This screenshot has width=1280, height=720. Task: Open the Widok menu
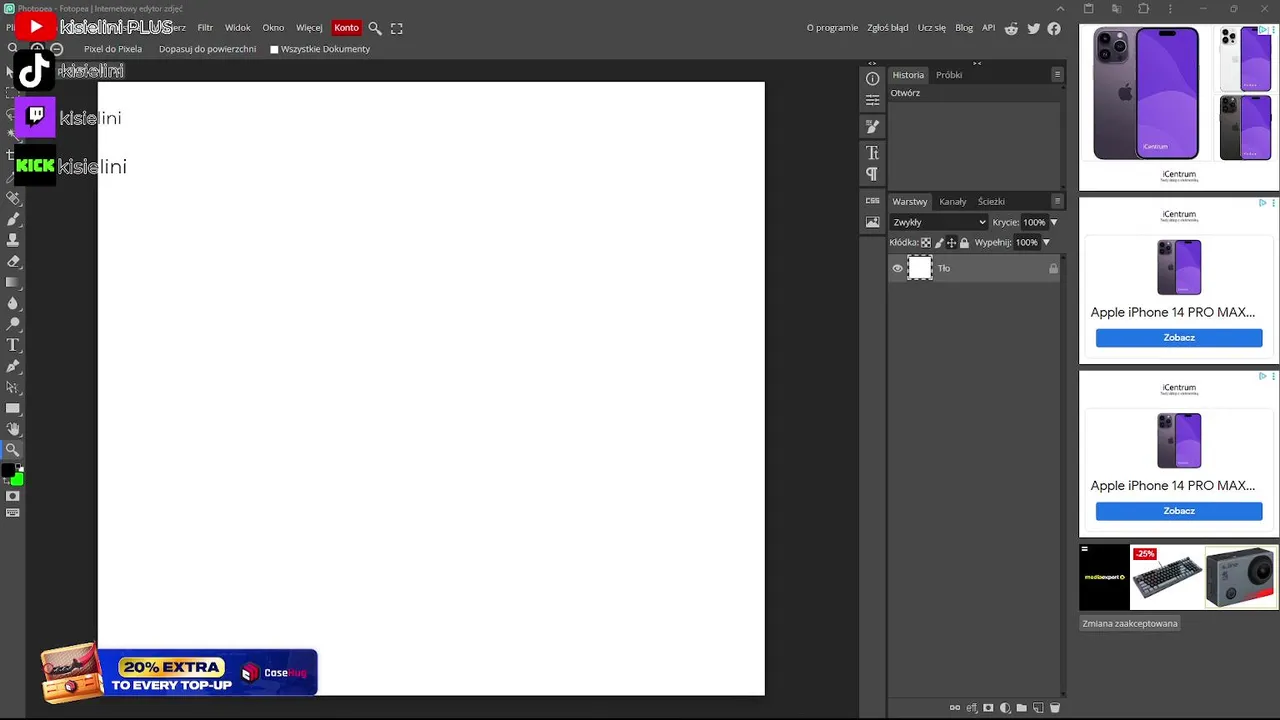tap(238, 28)
